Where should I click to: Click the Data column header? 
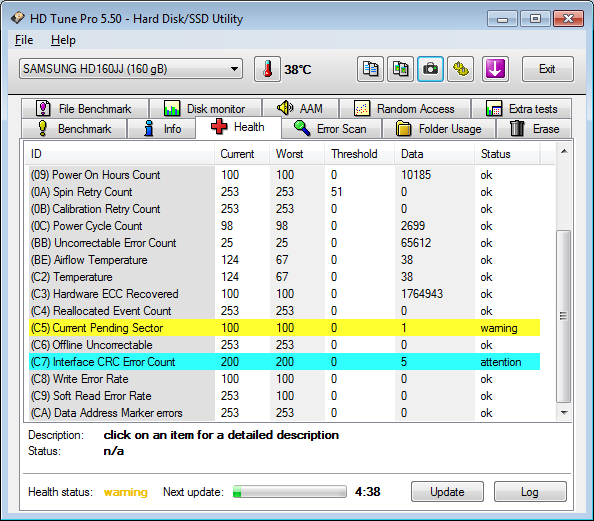click(x=435, y=154)
